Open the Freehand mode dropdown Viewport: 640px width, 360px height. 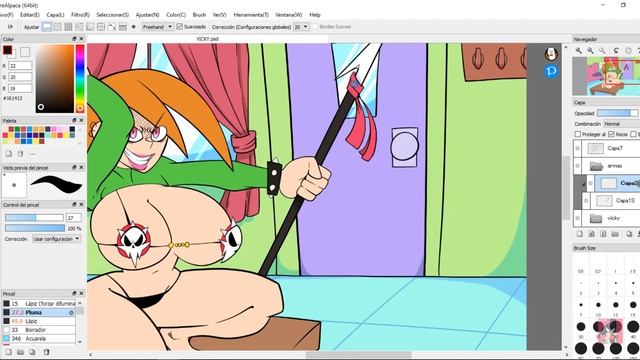(x=157, y=27)
